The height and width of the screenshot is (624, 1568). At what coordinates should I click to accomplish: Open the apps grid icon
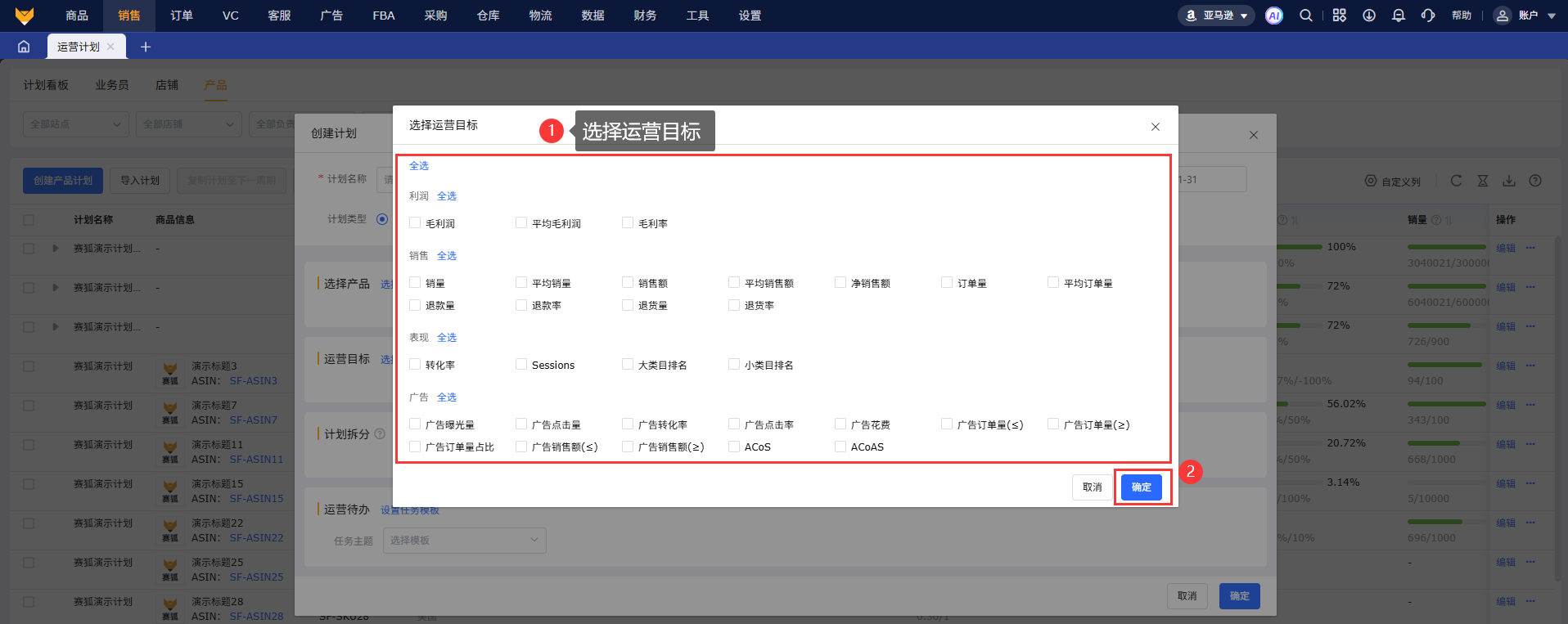click(1339, 16)
